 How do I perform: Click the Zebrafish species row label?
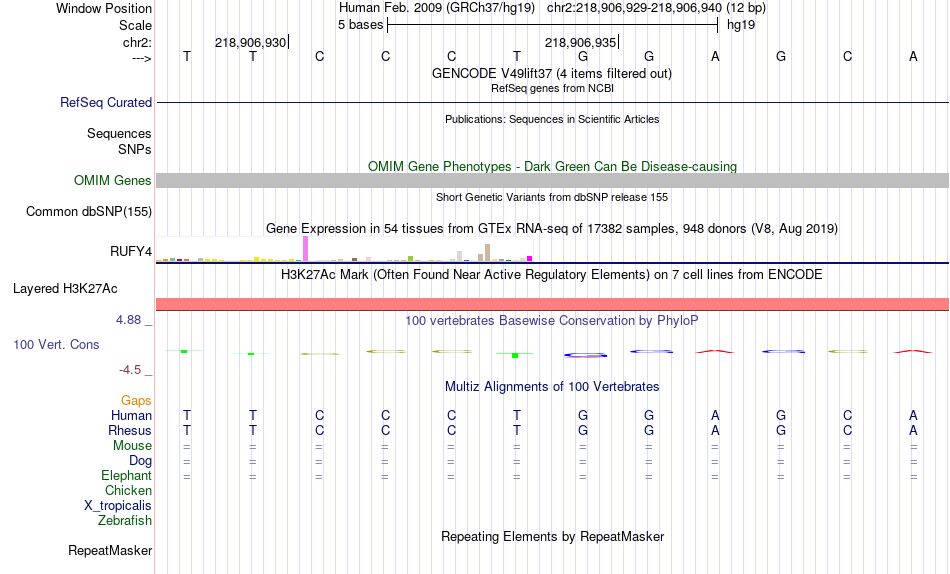[125, 520]
